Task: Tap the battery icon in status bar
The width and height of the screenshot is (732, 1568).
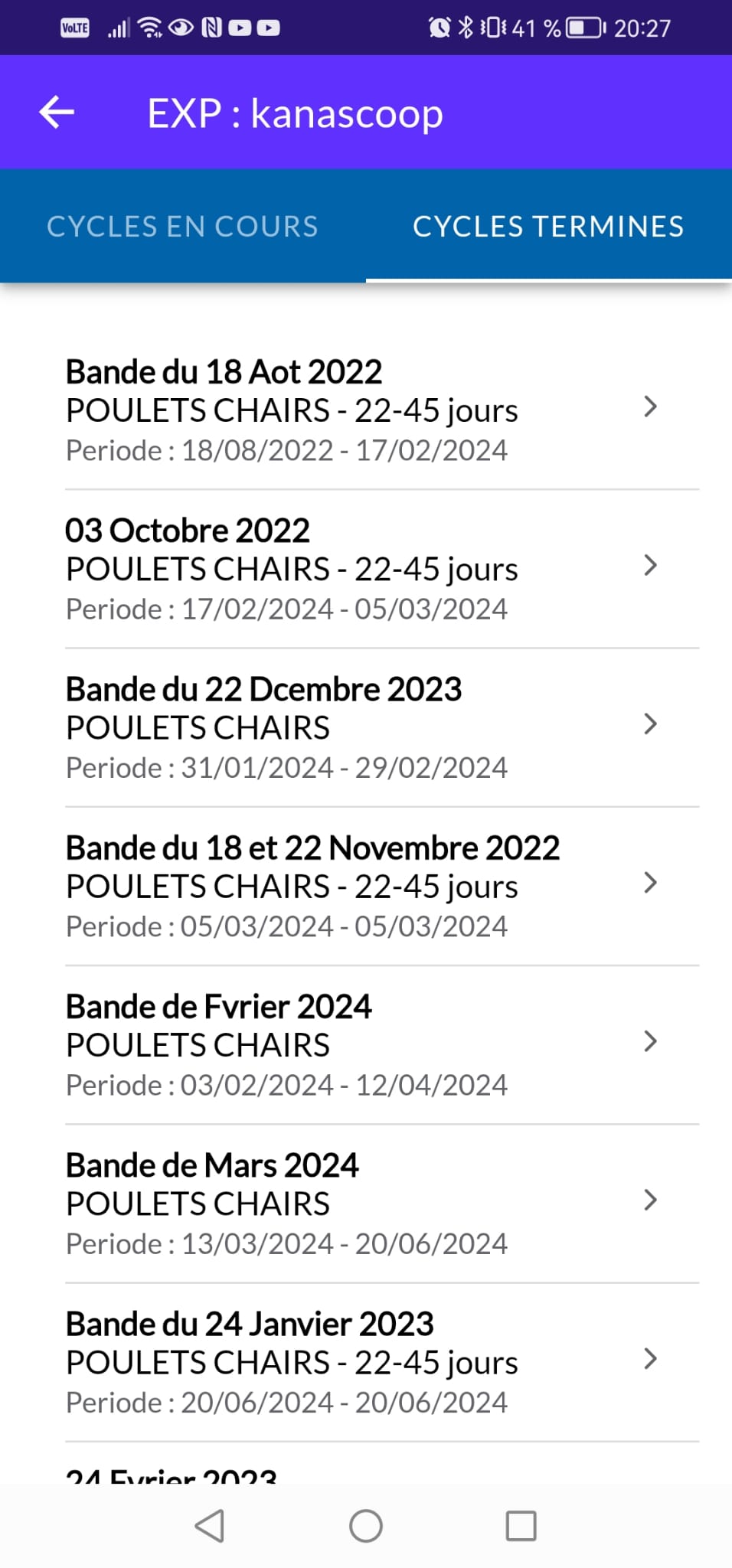Action: [585, 28]
